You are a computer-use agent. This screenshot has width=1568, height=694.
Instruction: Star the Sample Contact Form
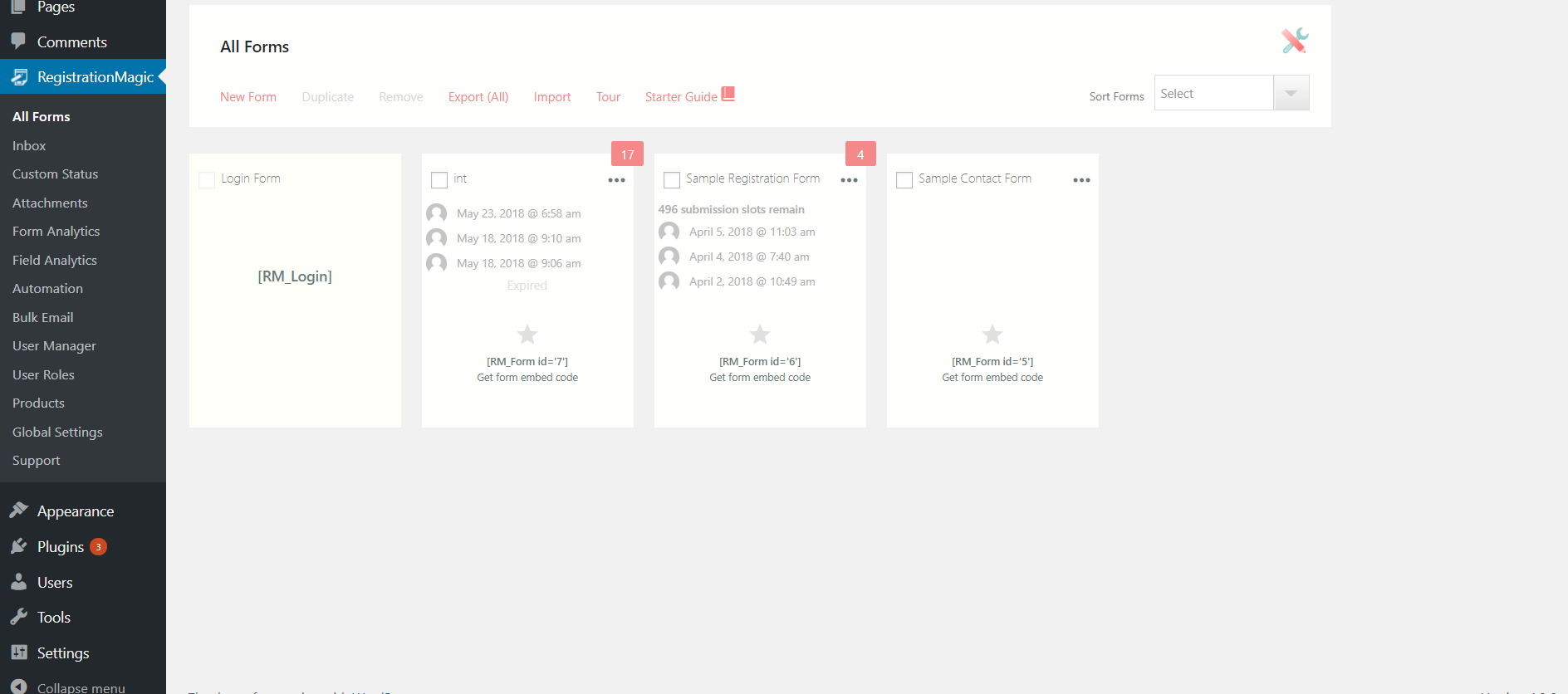pos(992,335)
